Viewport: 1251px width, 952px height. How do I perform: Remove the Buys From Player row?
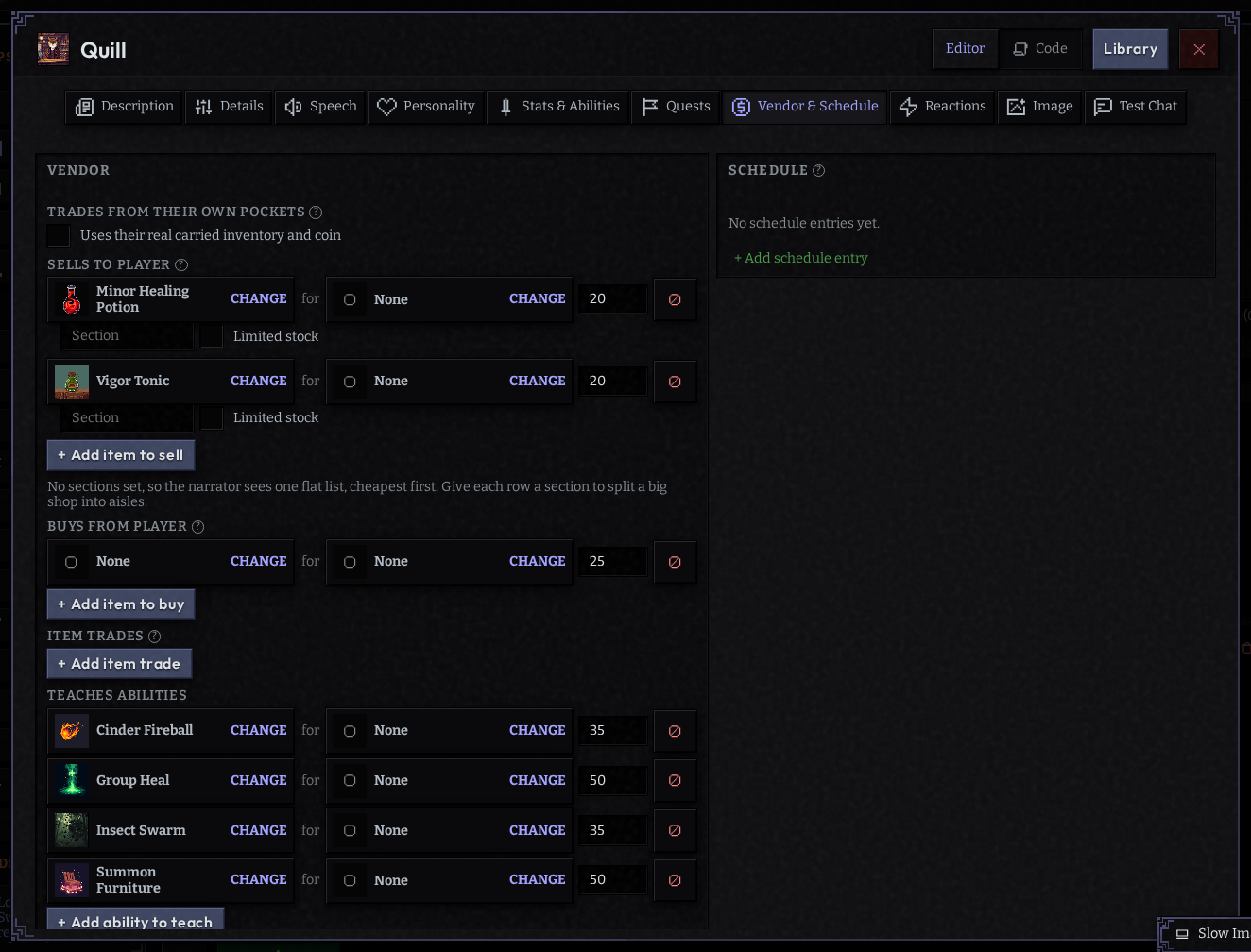click(675, 562)
